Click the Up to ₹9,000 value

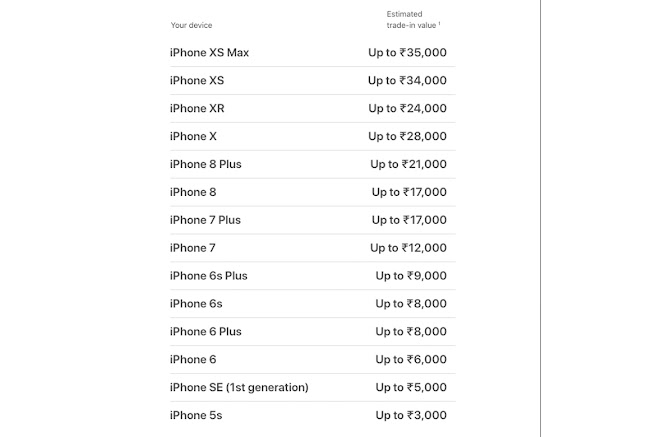[411, 276]
